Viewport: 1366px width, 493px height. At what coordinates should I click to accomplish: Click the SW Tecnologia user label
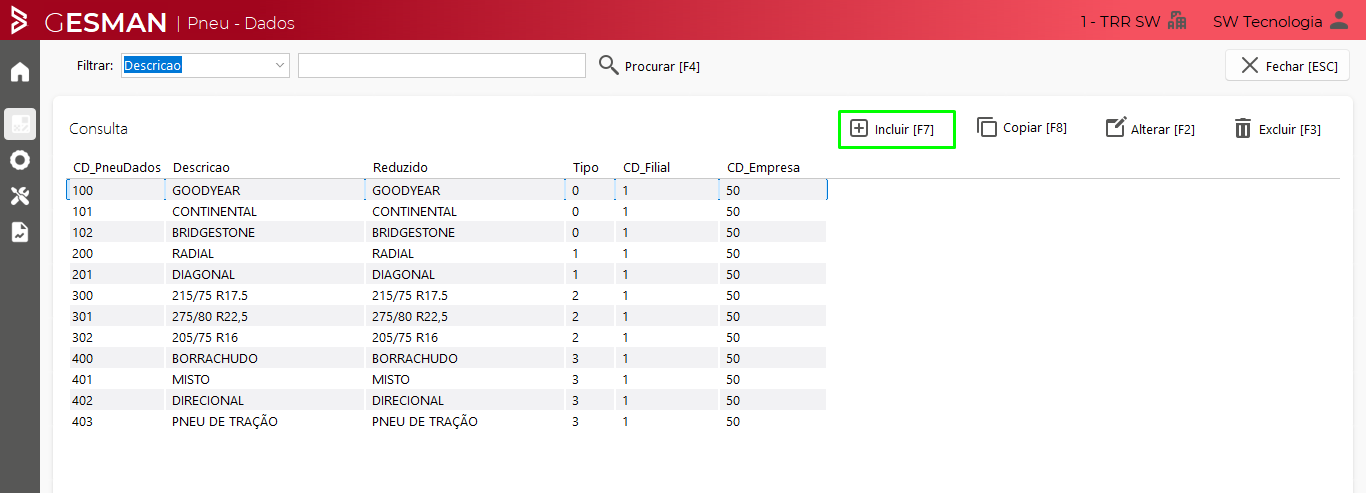point(1267,21)
